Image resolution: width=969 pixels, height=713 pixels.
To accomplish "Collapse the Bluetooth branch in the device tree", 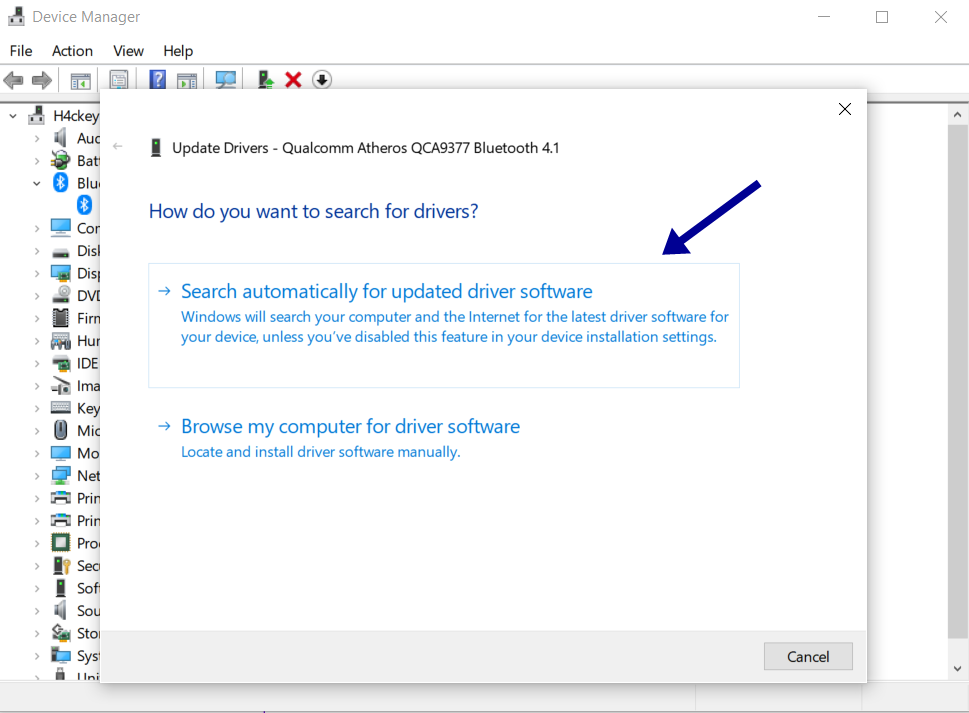I will point(37,183).
